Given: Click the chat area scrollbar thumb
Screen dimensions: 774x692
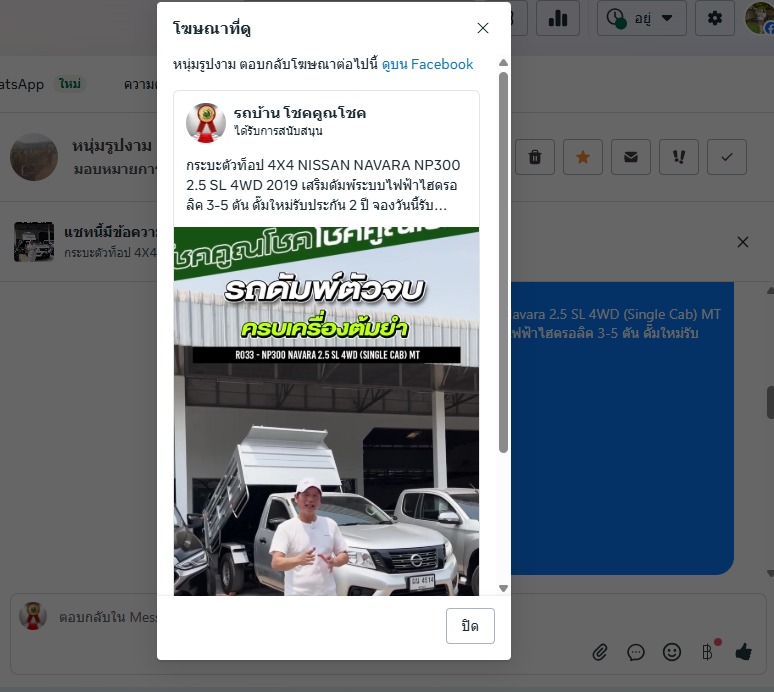Looking at the screenshot, I should (x=770, y=402).
